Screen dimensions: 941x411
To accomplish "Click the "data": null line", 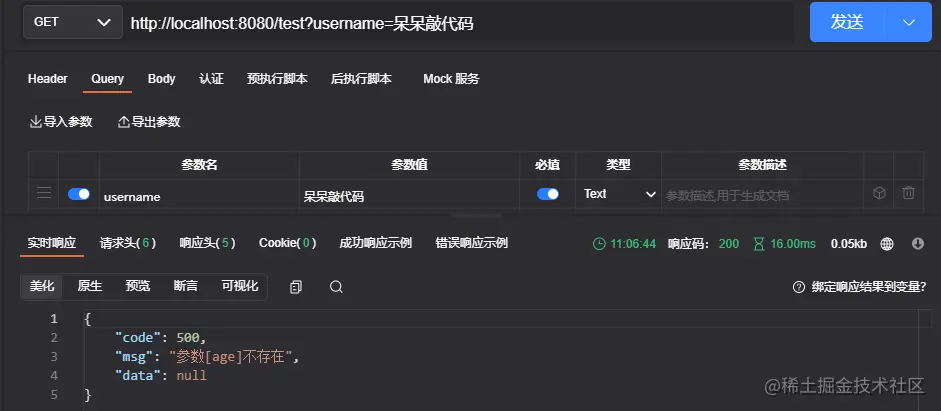I will coord(161,376).
